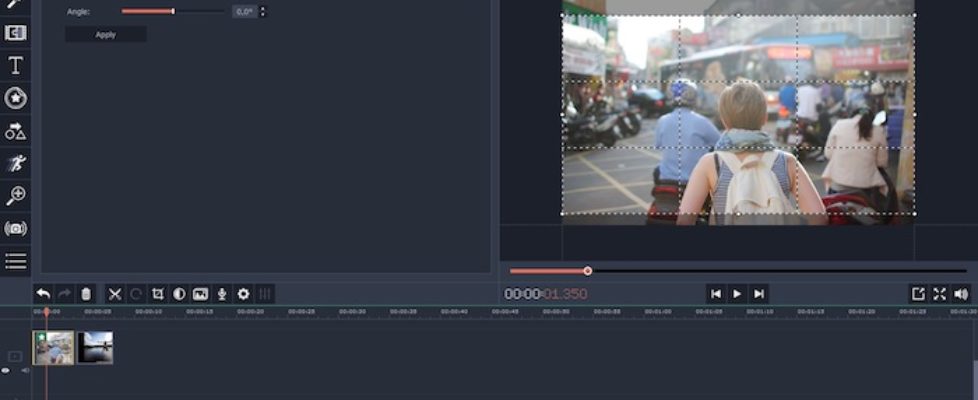Expand the More tools list menu
978x400 pixels.
15,261
